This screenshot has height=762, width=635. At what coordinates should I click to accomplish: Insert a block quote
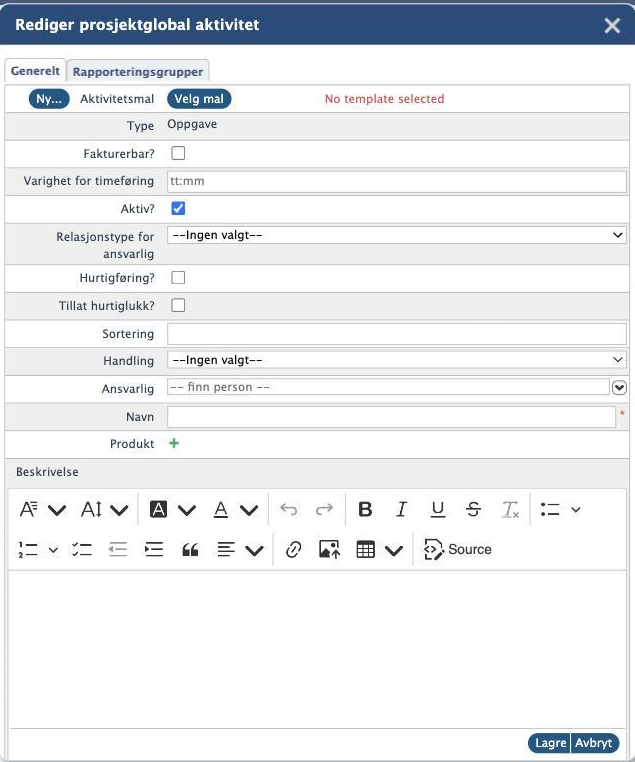coord(190,550)
